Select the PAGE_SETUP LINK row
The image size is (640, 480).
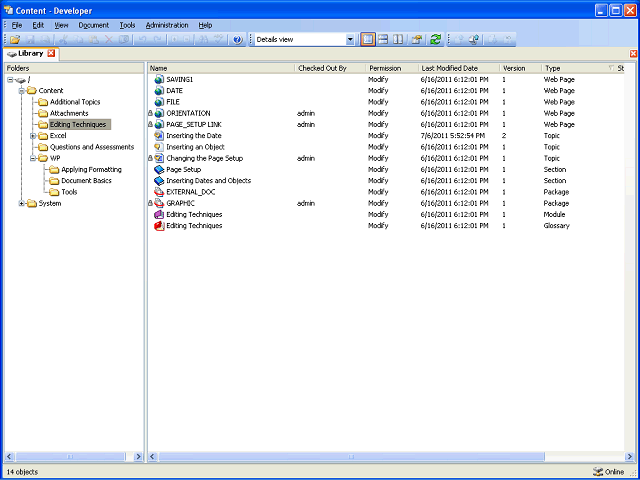pos(386,124)
